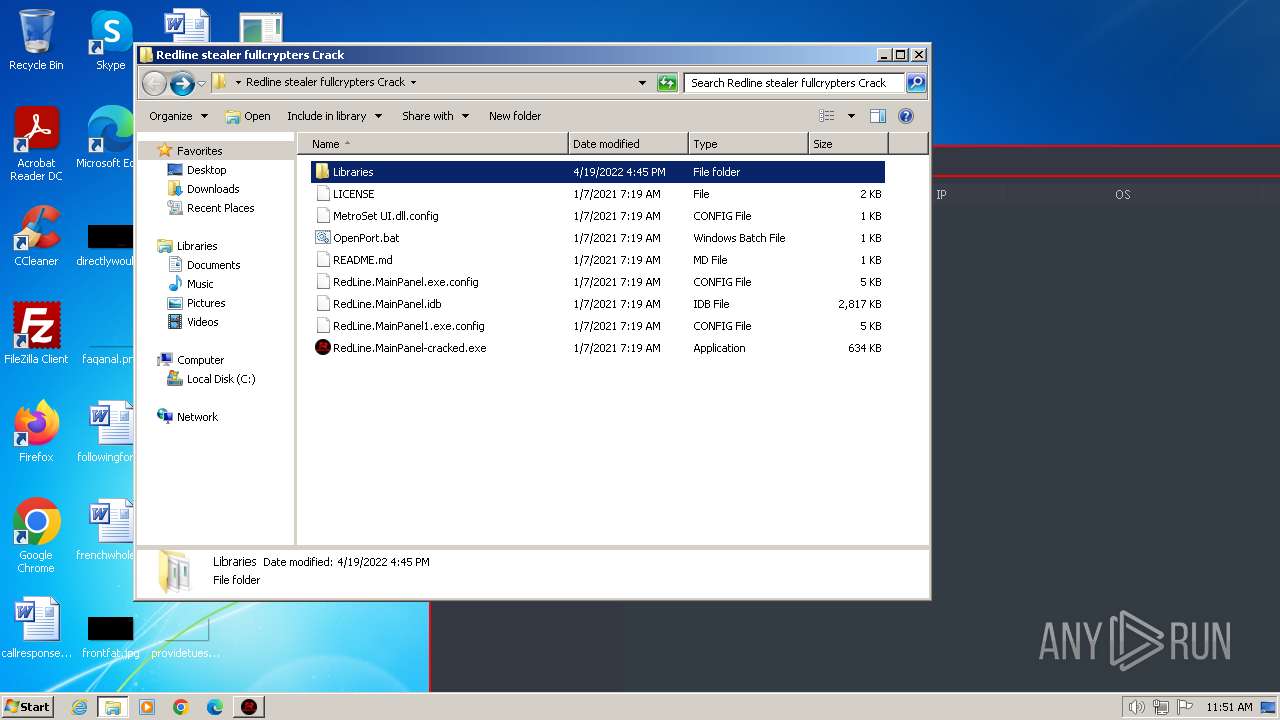Click the Help question mark icon

pyautogui.click(x=906, y=116)
